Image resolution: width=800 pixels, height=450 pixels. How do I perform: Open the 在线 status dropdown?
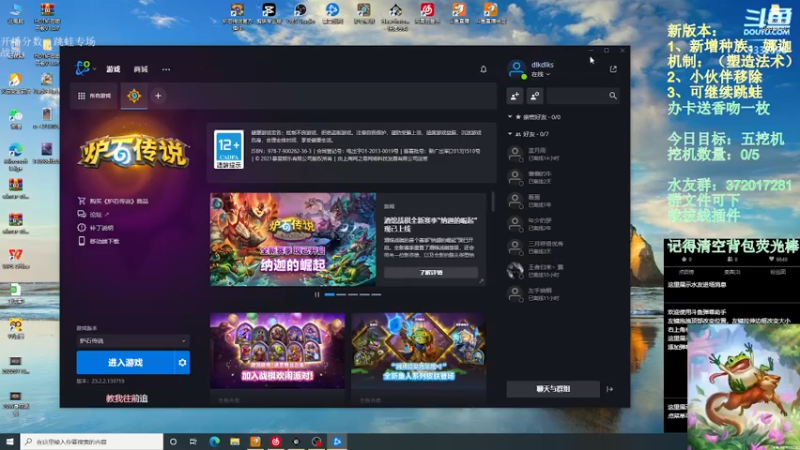click(x=540, y=74)
